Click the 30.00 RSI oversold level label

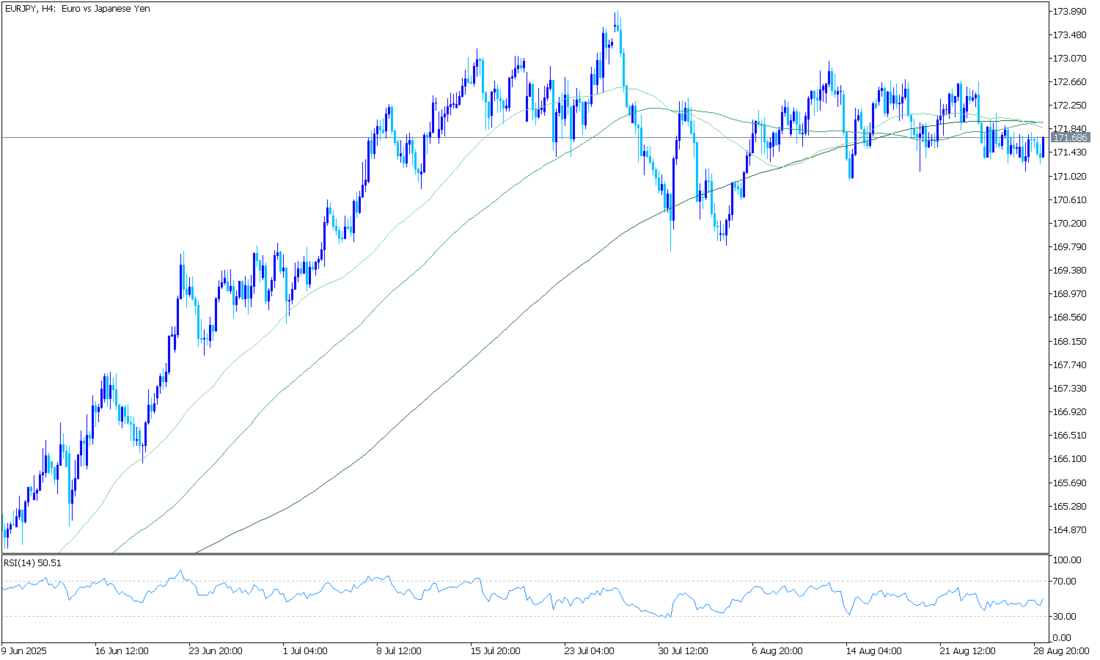point(1066,616)
